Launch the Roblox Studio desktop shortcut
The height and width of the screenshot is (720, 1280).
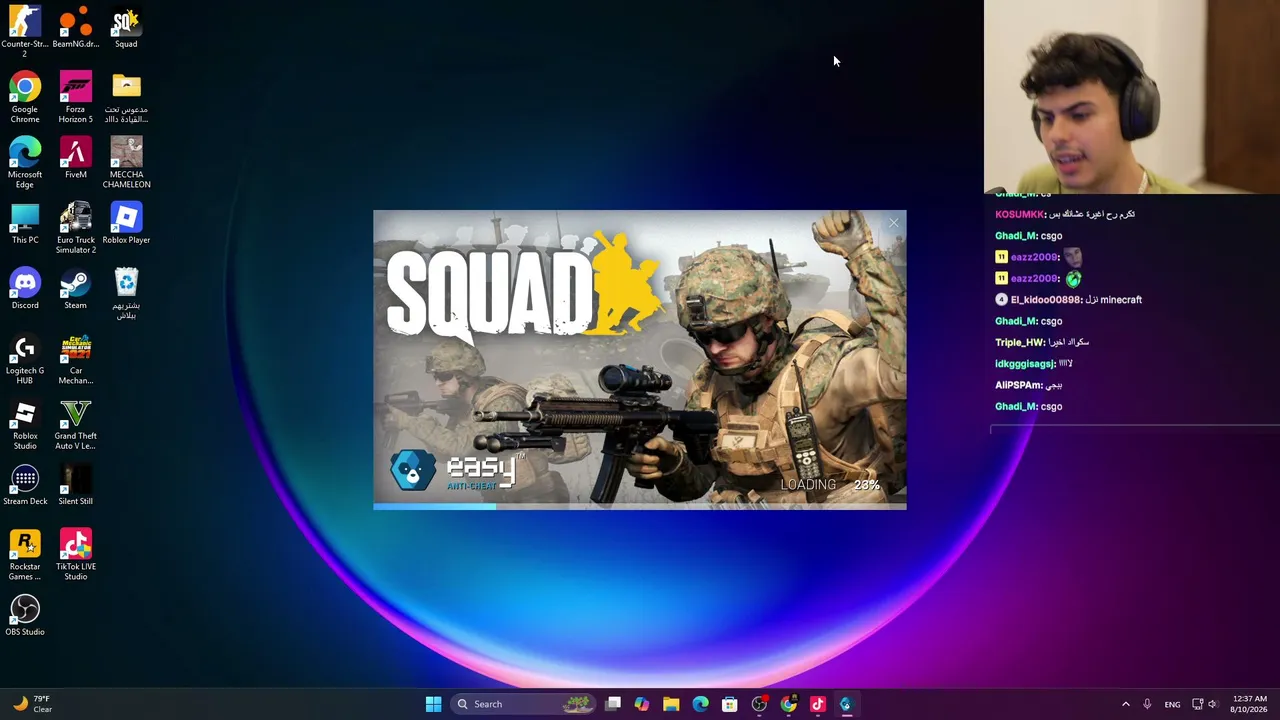[25, 425]
